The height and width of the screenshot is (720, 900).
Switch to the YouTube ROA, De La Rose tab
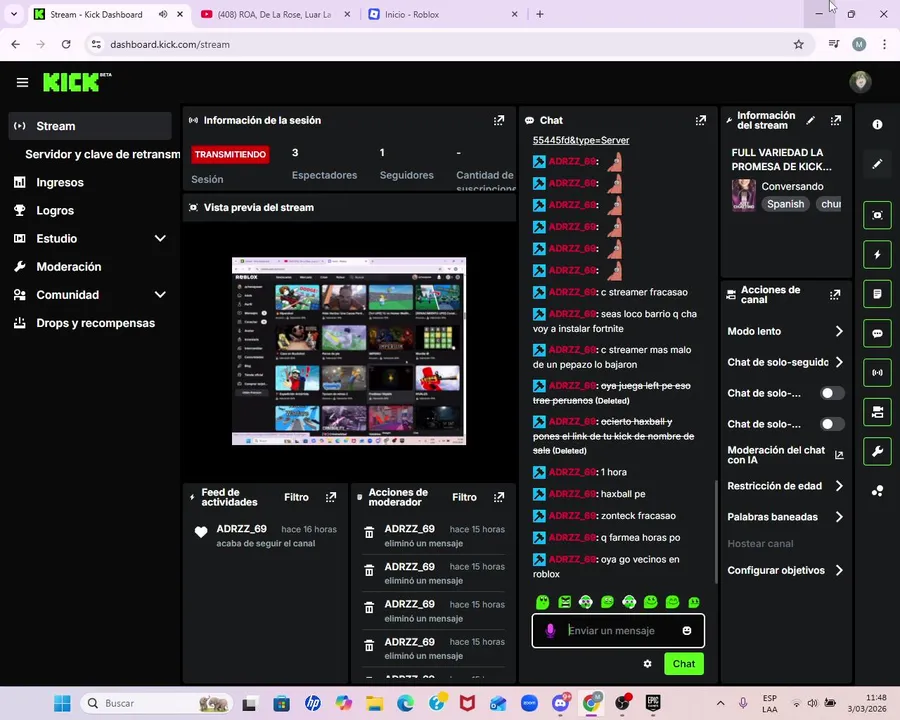coord(274,14)
